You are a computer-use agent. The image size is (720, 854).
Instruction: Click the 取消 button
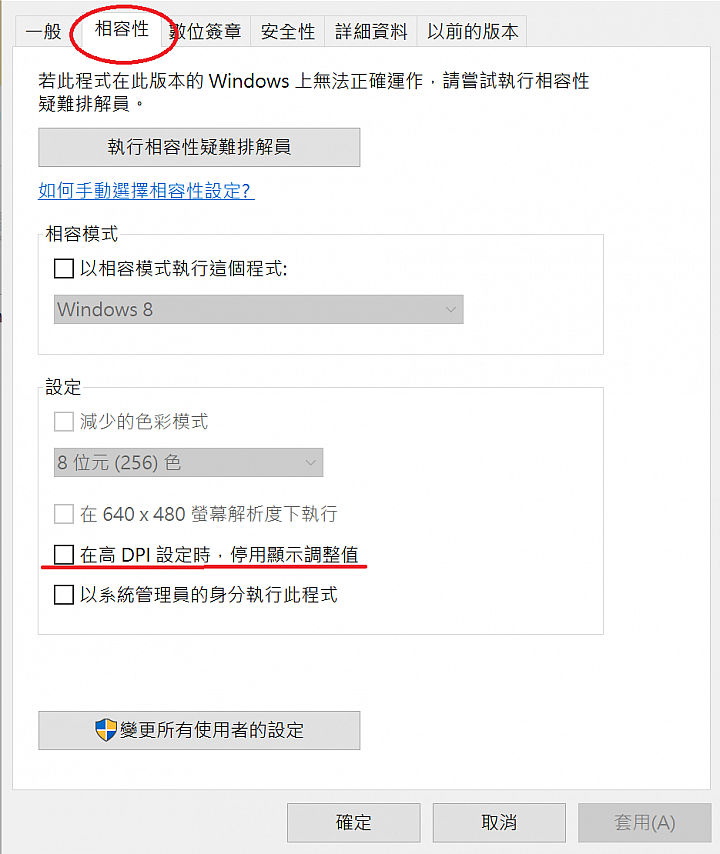[499, 822]
